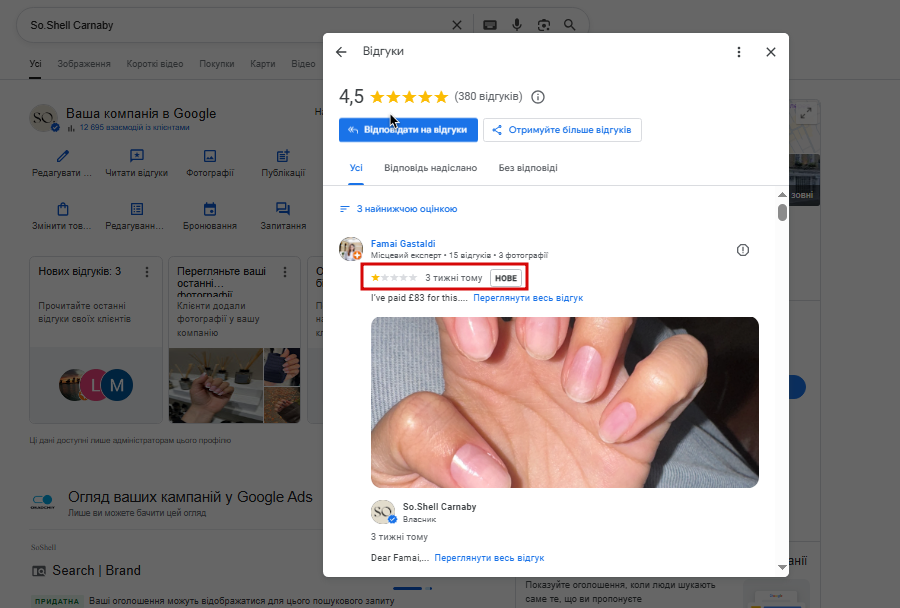
Task: Click the ПРИДАТНА status badge
Action: (x=57, y=601)
